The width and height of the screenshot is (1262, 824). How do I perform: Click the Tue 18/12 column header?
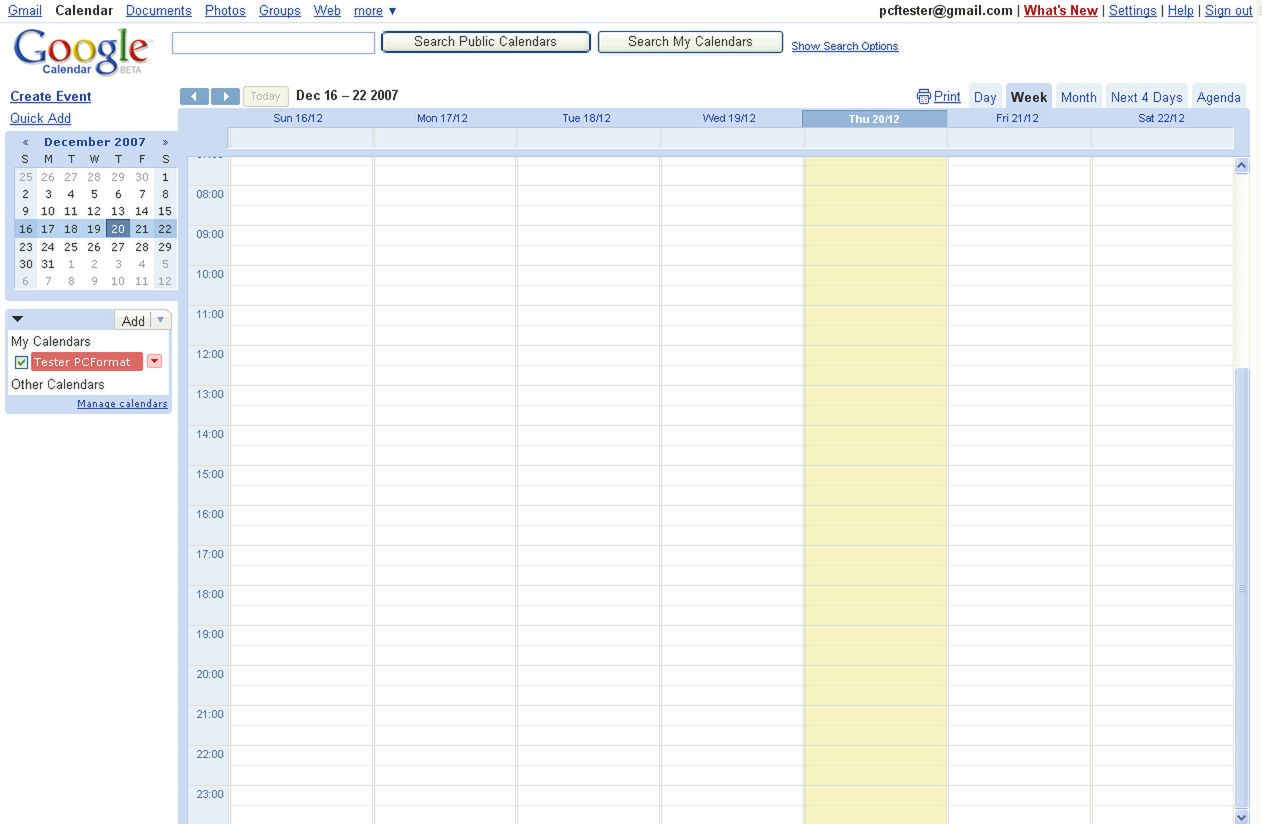pos(586,118)
